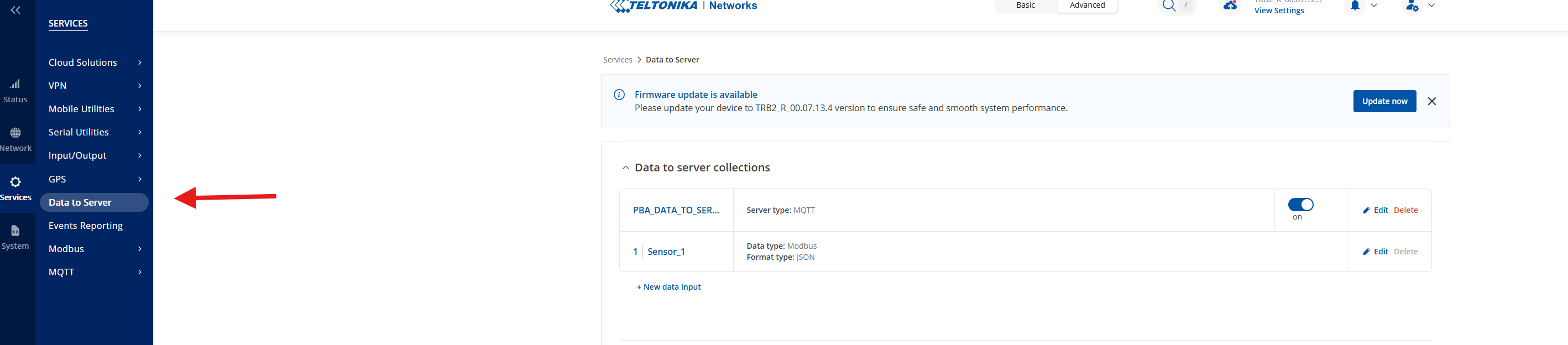The height and width of the screenshot is (345, 1568).
Task: Click the SERVICES sidebar heading
Action: coord(67,23)
